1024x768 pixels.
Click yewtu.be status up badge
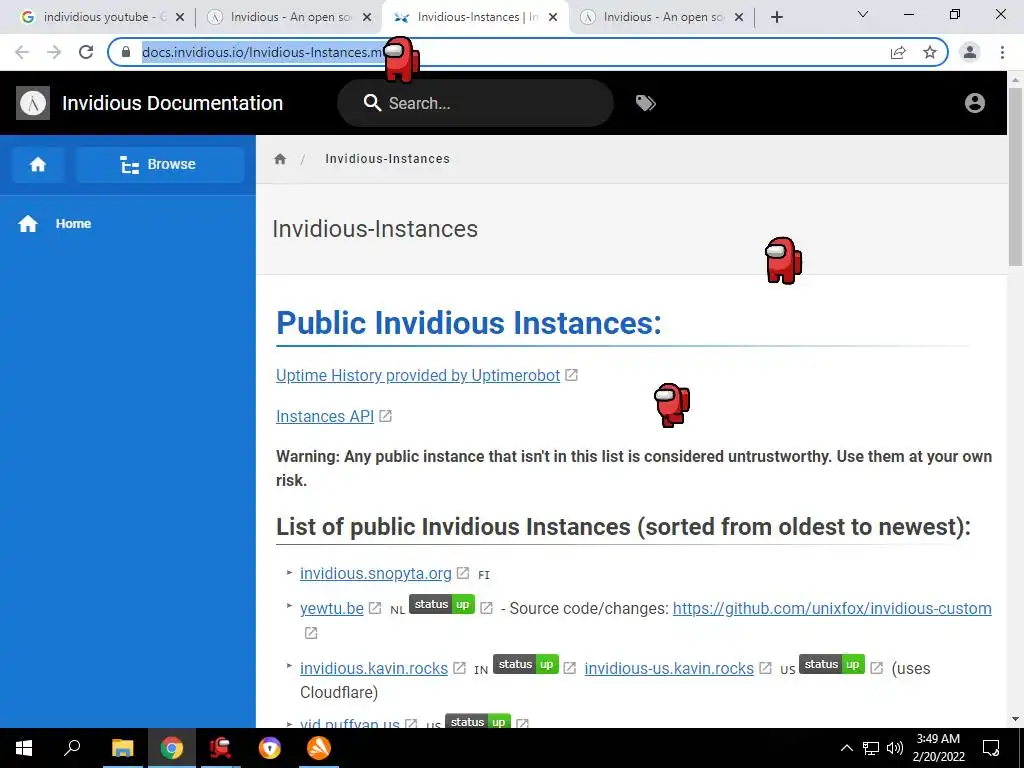point(442,604)
